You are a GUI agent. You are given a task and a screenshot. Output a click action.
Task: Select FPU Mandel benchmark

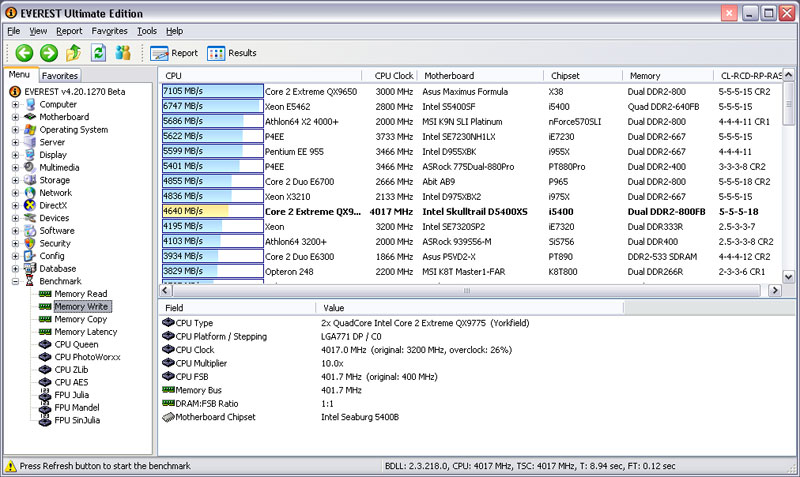pyautogui.click(x=77, y=408)
